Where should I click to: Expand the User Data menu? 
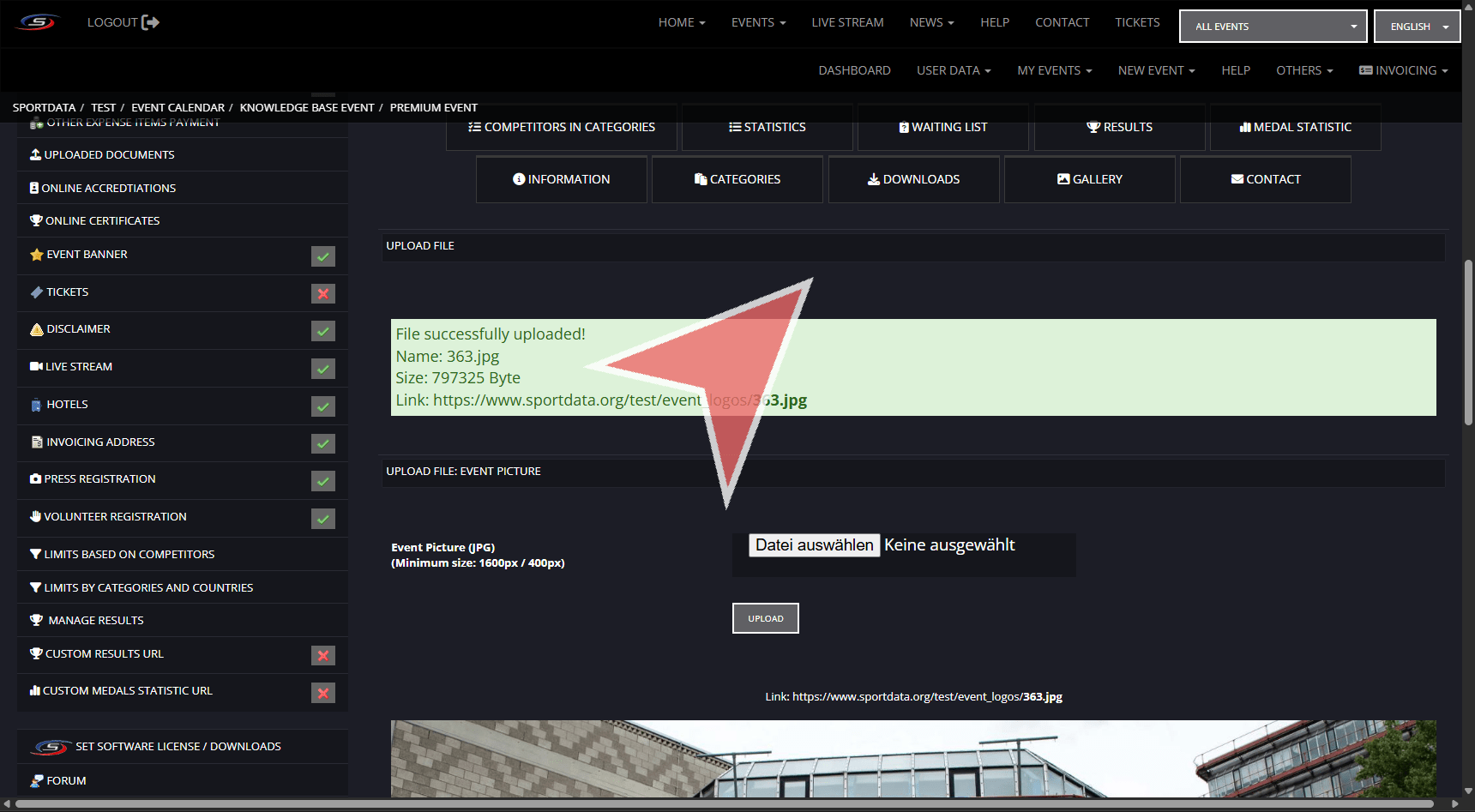[953, 70]
